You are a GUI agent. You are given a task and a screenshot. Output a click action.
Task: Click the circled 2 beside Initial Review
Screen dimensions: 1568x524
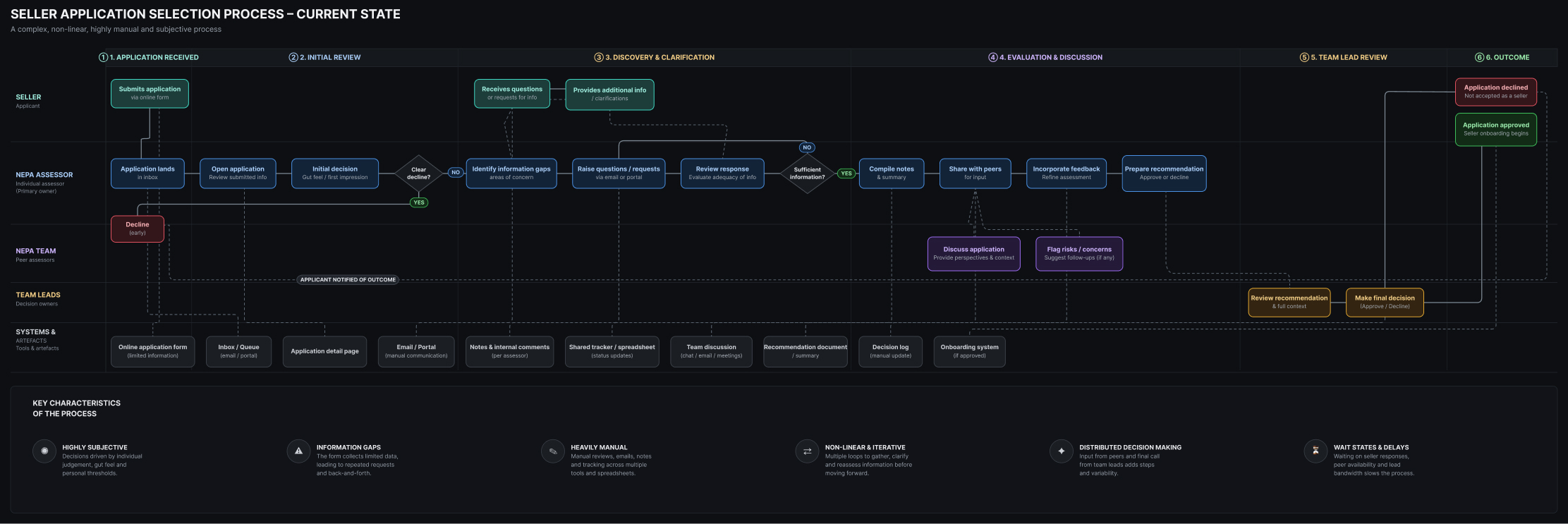pyautogui.click(x=293, y=57)
